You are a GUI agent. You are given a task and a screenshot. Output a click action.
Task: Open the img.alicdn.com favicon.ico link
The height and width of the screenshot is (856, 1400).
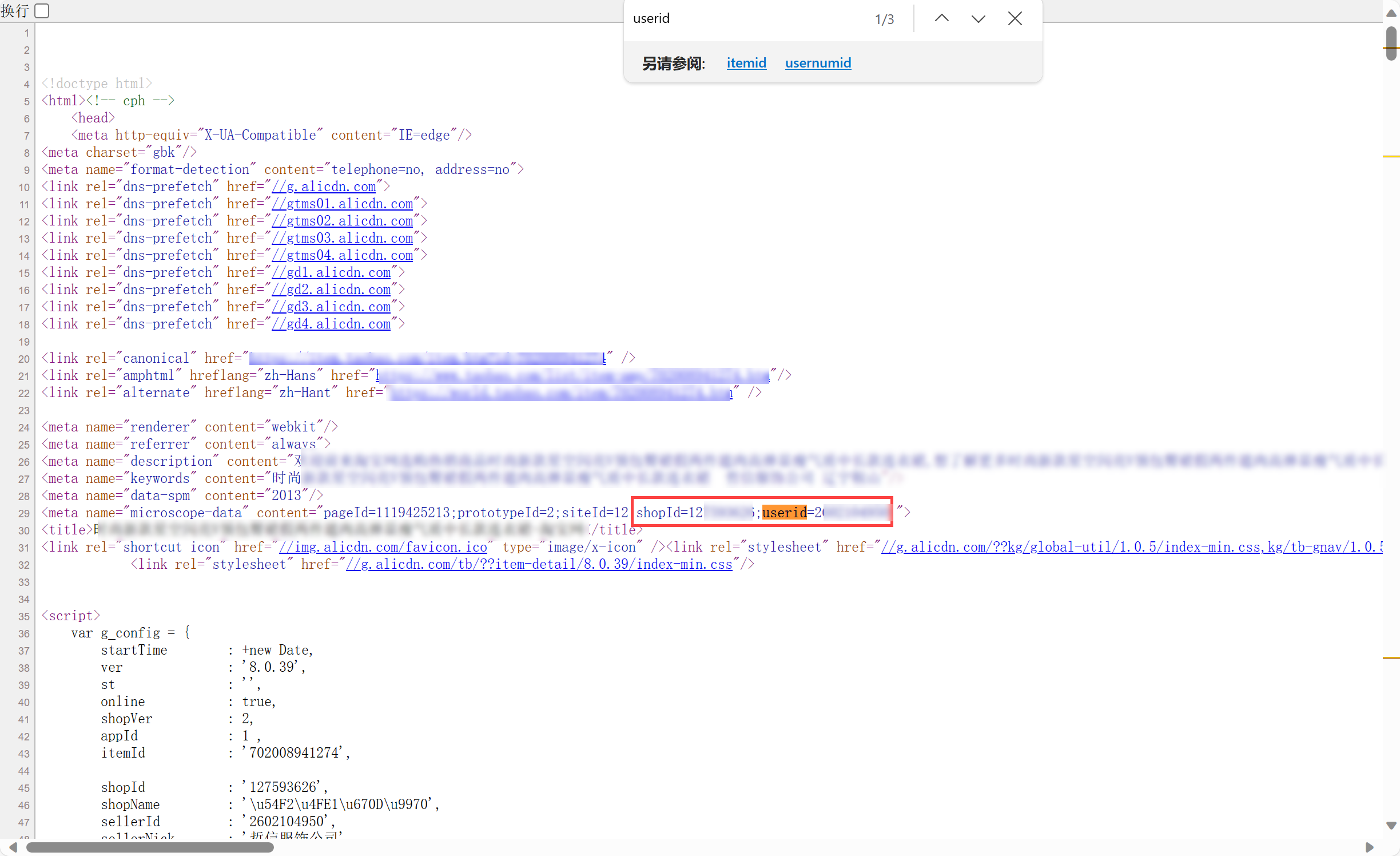click(x=383, y=548)
